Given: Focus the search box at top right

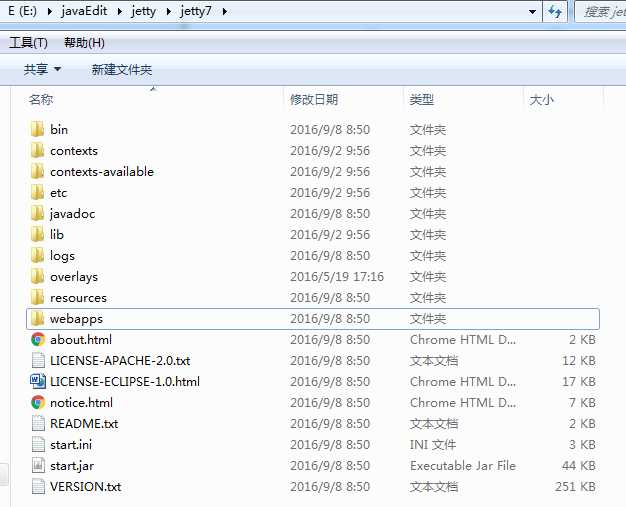Looking at the screenshot, I should pos(600,12).
